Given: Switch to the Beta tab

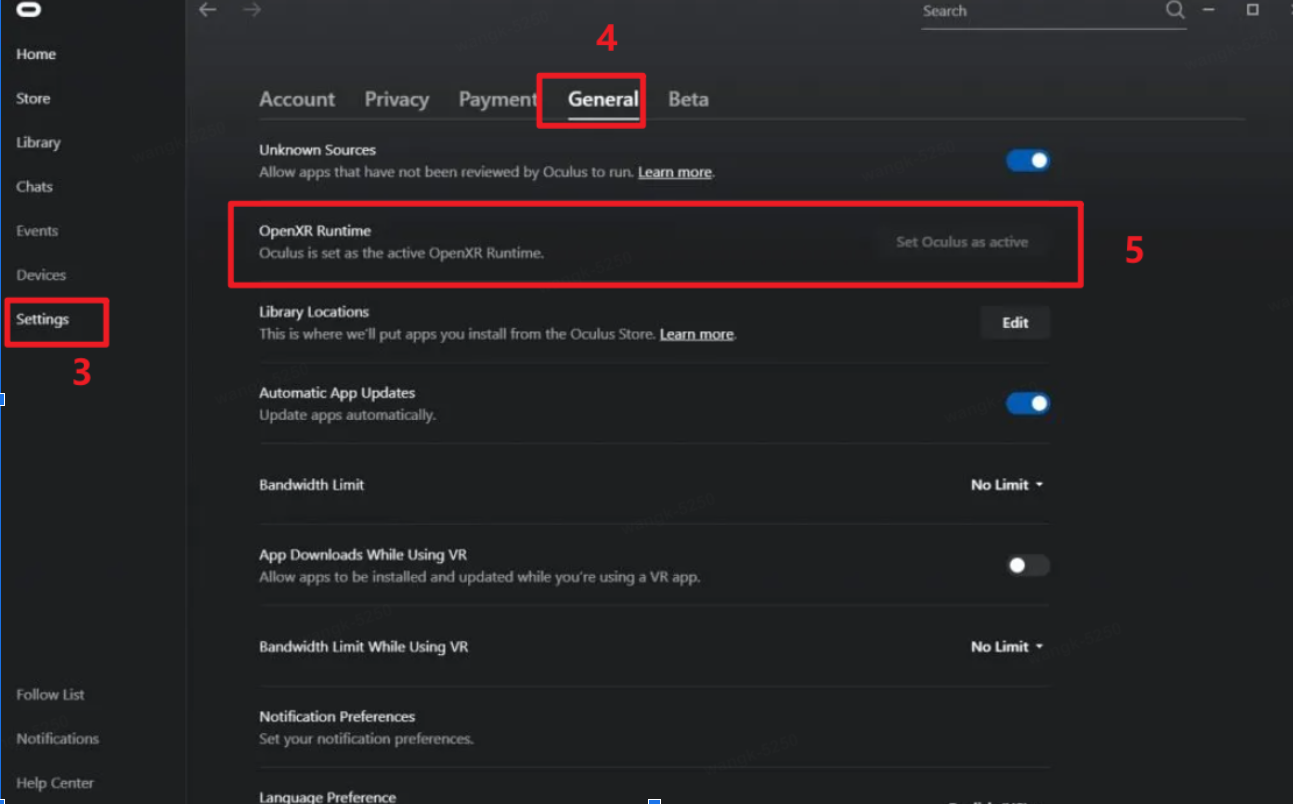Looking at the screenshot, I should [x=688, y=99].
